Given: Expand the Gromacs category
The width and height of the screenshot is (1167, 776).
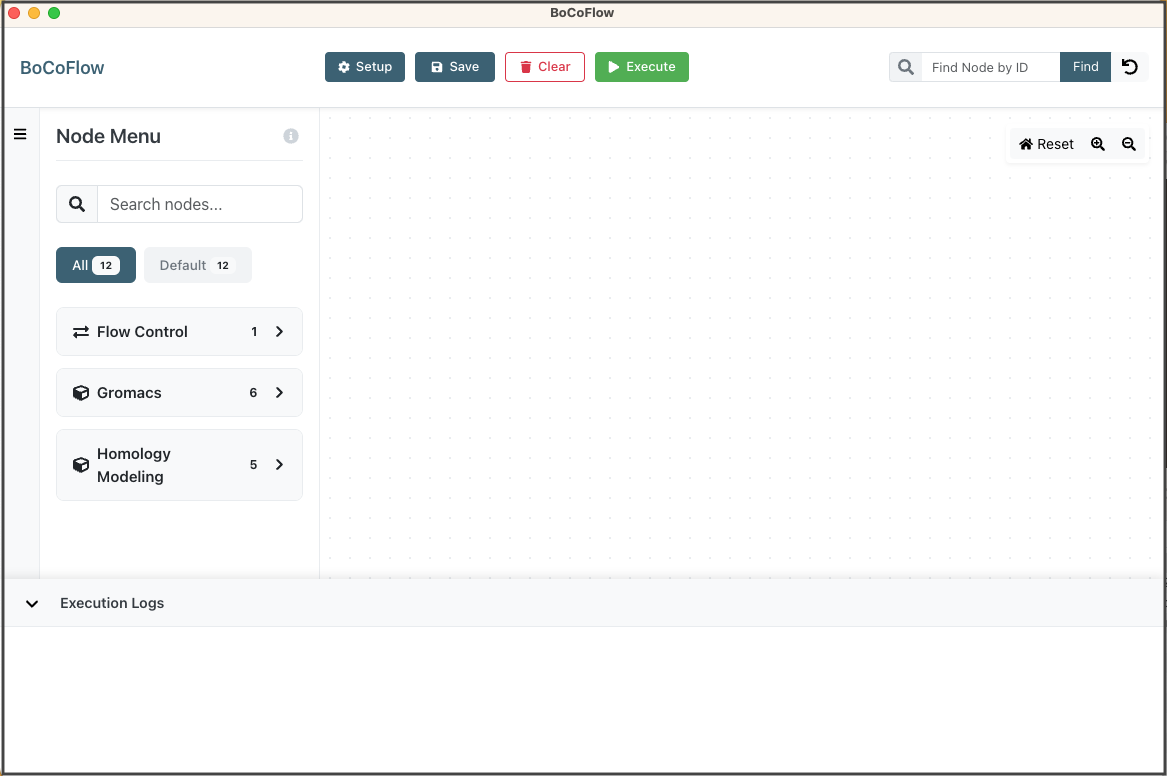Looking at the screenshot, I should 179,393.
